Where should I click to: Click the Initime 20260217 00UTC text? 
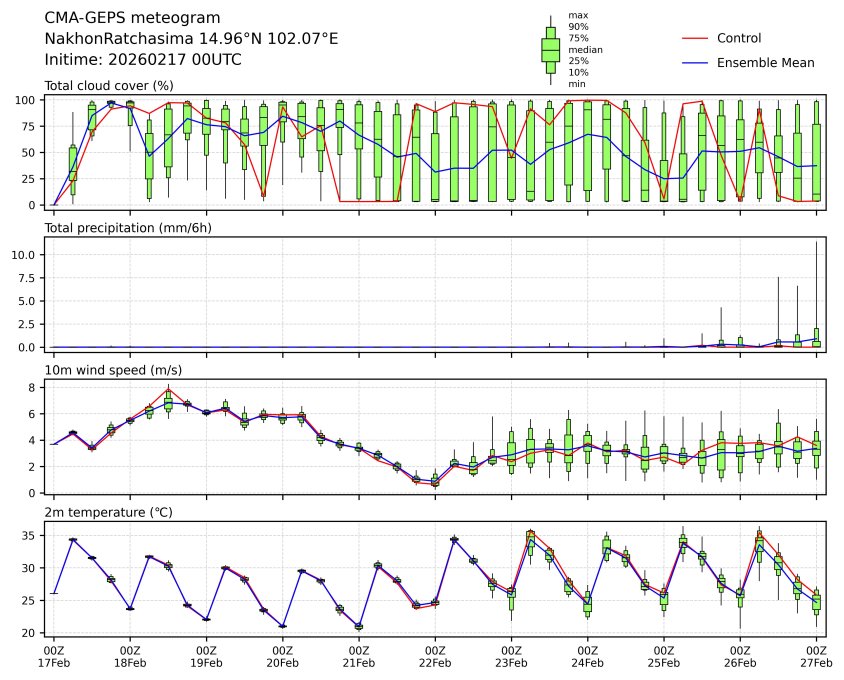click(143, 59)
